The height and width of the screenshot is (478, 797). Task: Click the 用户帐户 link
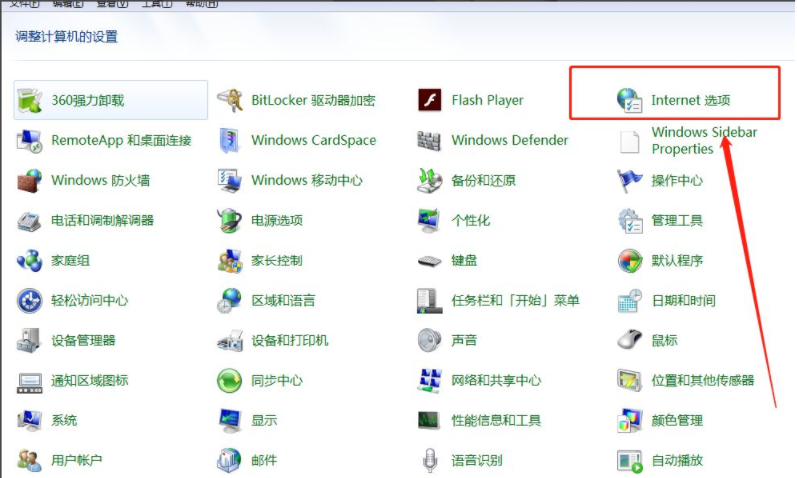click(x=77, y=460)
